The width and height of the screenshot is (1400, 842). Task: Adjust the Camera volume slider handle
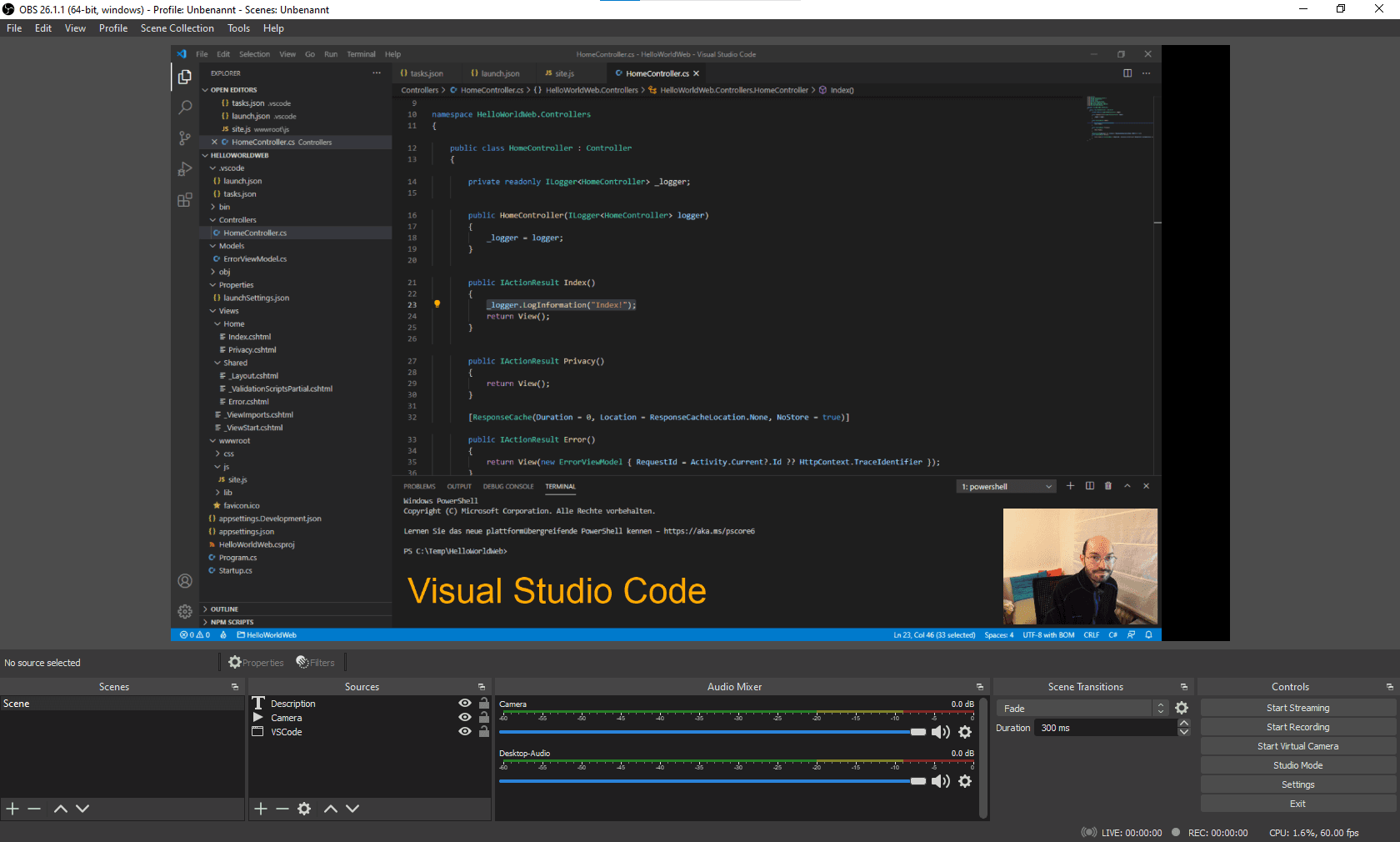click(x=917, y=732)
